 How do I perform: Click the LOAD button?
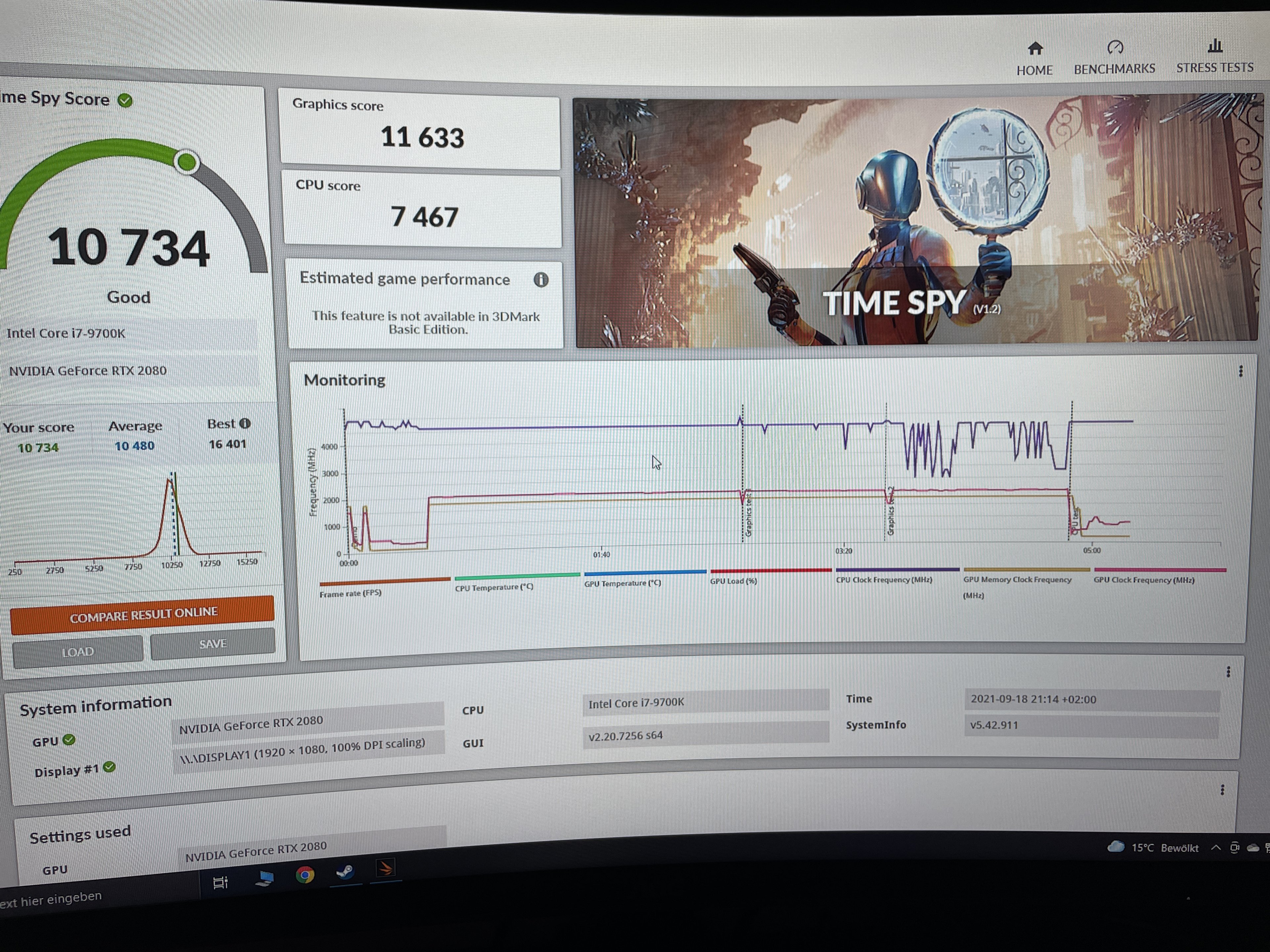coord(77,652)
